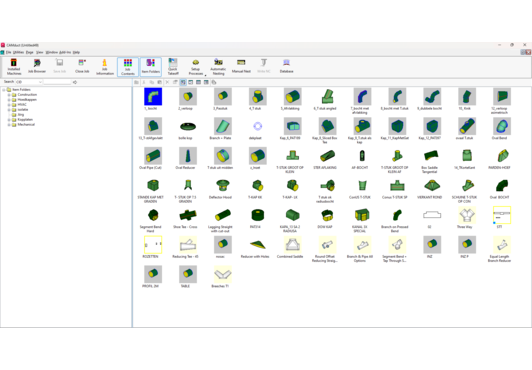
Task: Open the View menu
Action: pyautogui.click(x=40, y=52)
